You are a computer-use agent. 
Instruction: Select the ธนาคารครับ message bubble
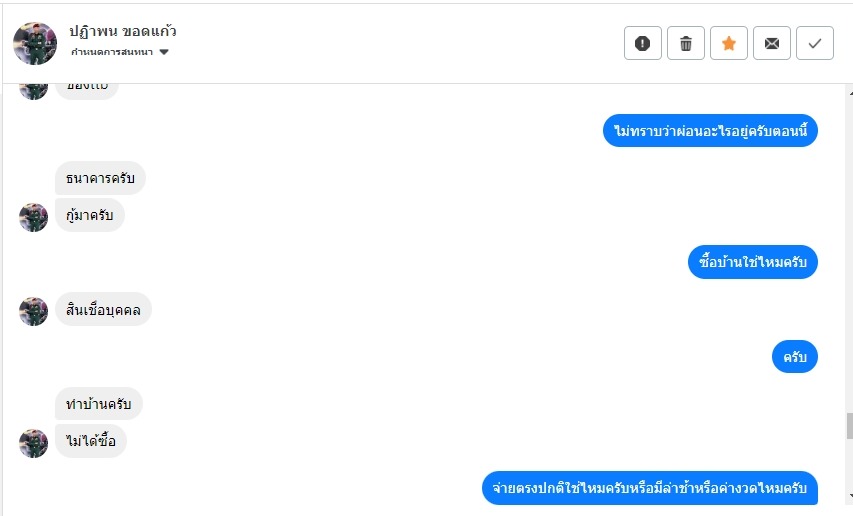click(x=100, y=178)
